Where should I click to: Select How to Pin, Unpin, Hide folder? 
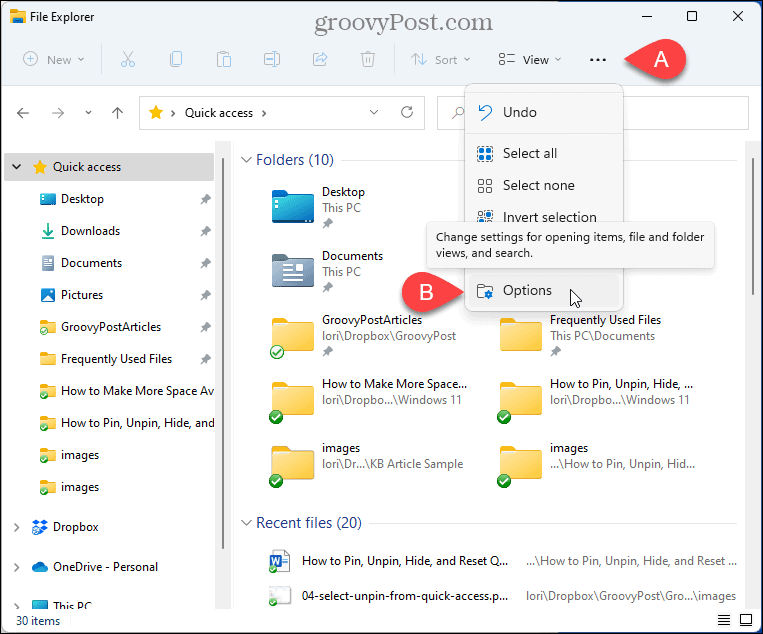tap(521, 400)
